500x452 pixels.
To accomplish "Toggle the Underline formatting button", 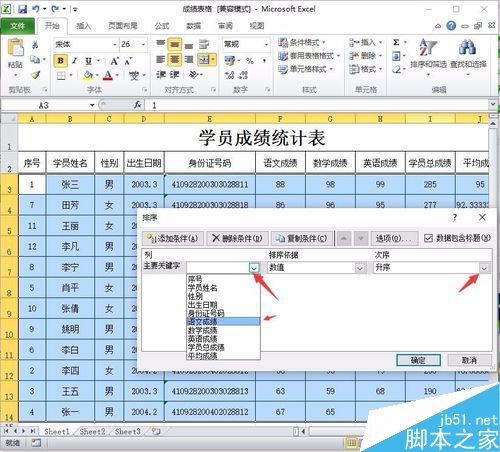I will [88, 61].
